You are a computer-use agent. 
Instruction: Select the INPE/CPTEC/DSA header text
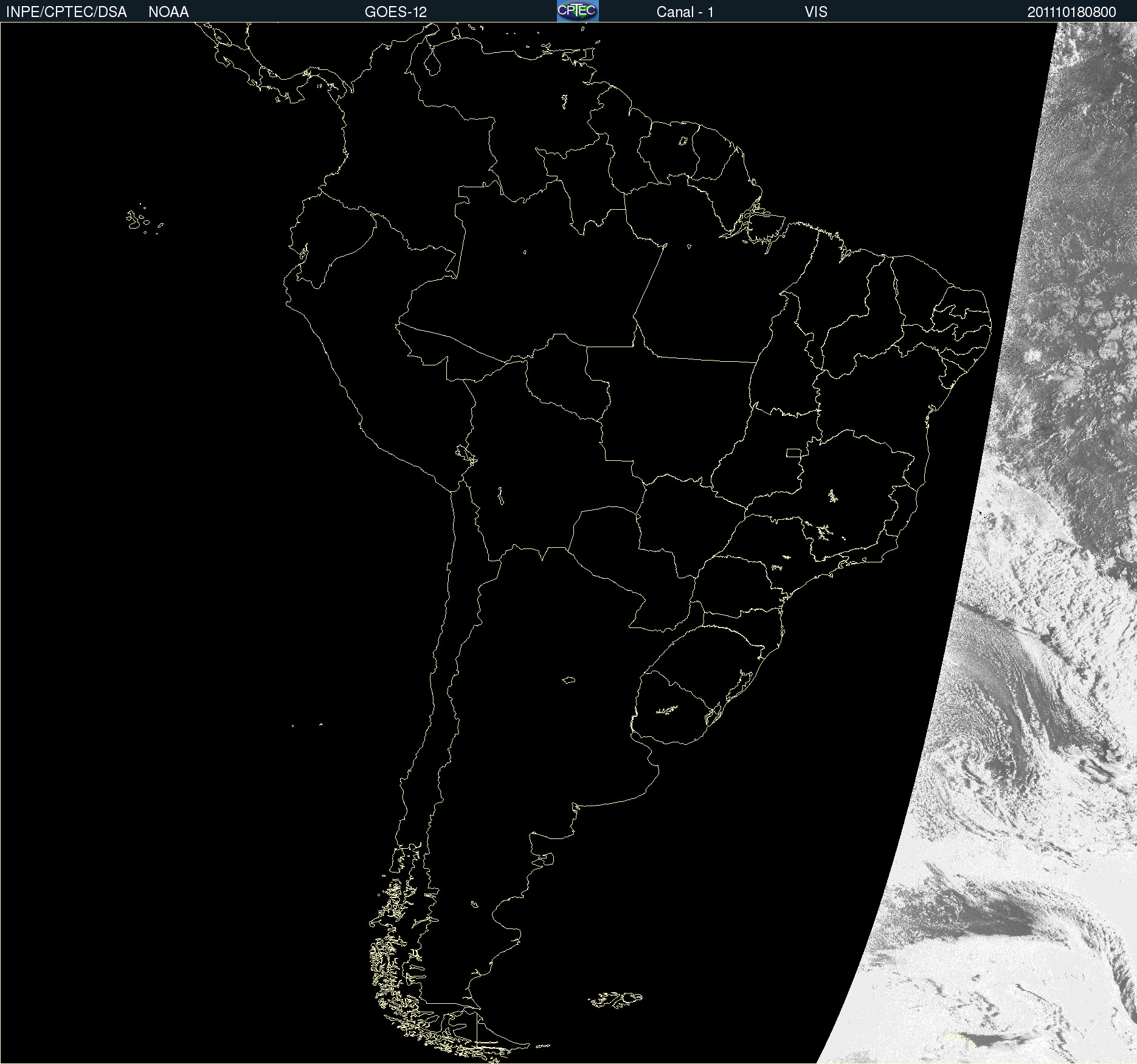coord(66,12)
